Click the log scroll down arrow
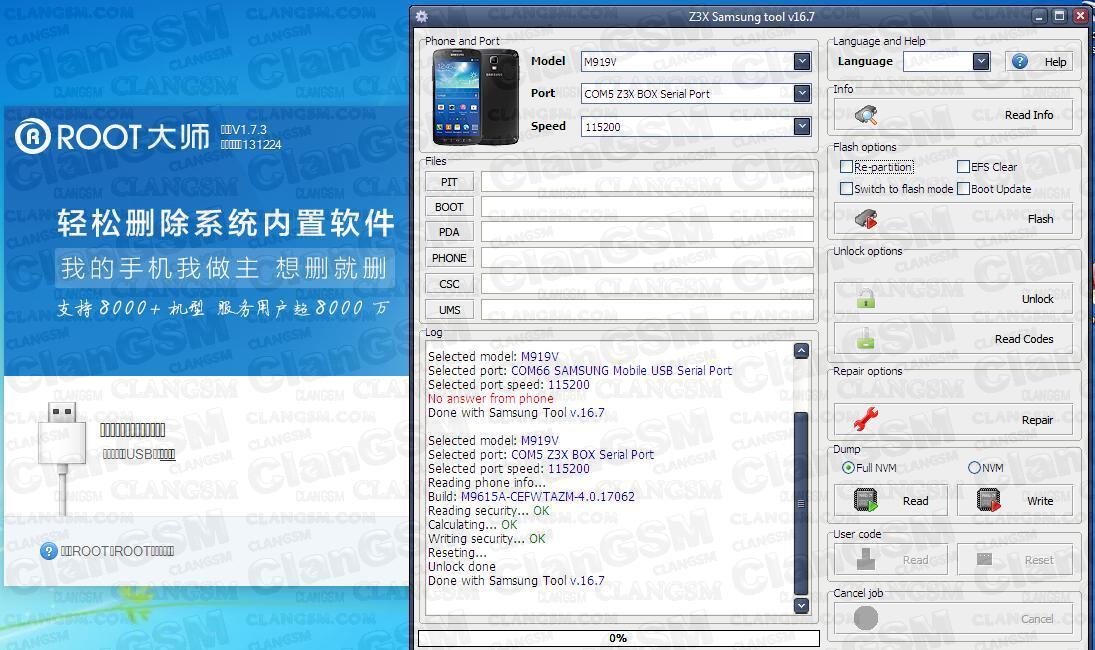1095x650 pixels. click(x=801, y=605)
